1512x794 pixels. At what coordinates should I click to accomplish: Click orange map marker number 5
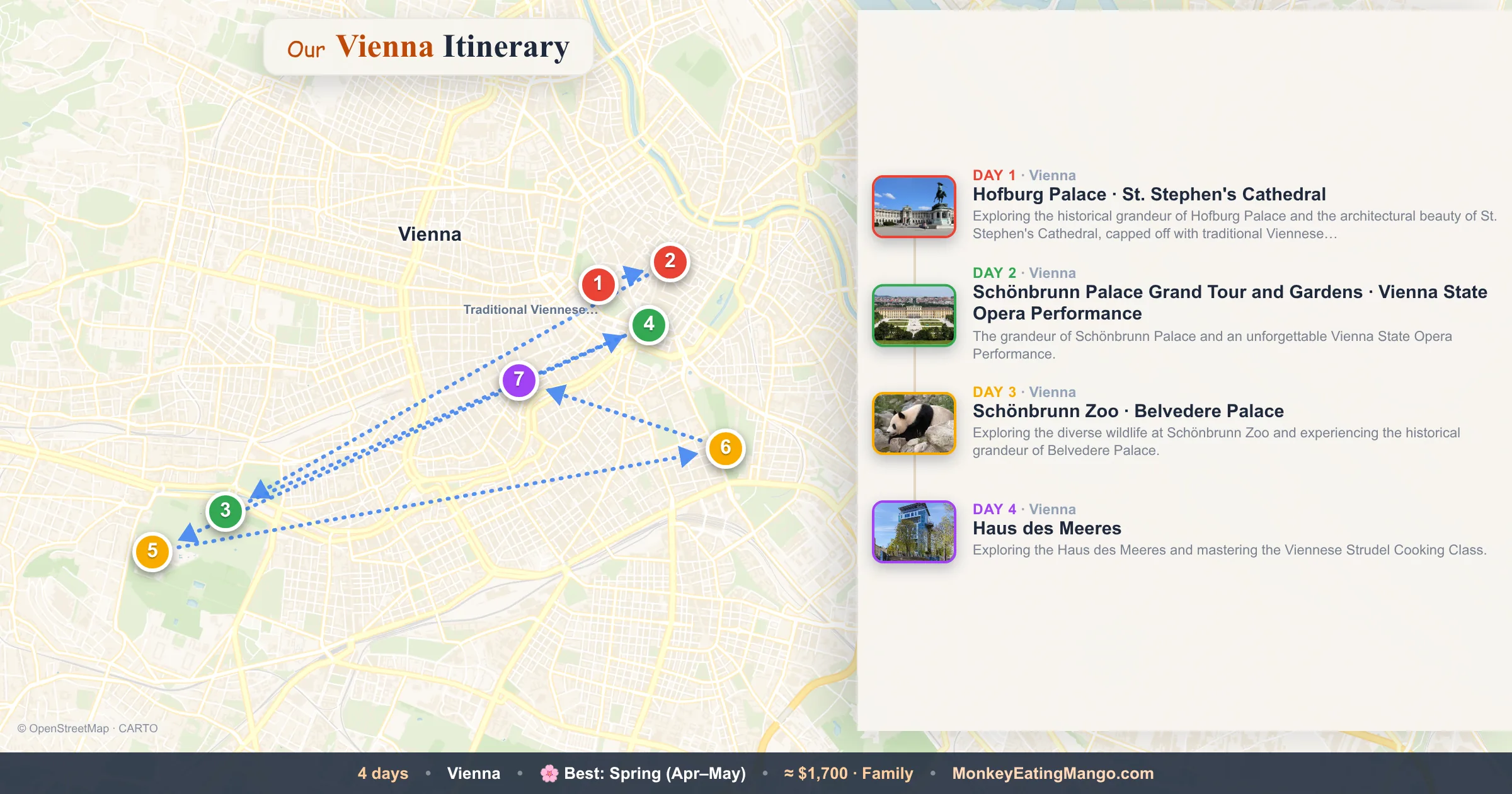[x=152, y=551]
